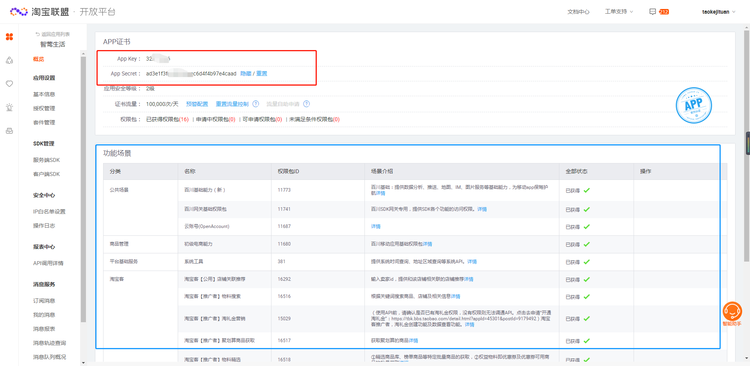Open 服务端SDK in the sidebar

click(x=46, y=160)
